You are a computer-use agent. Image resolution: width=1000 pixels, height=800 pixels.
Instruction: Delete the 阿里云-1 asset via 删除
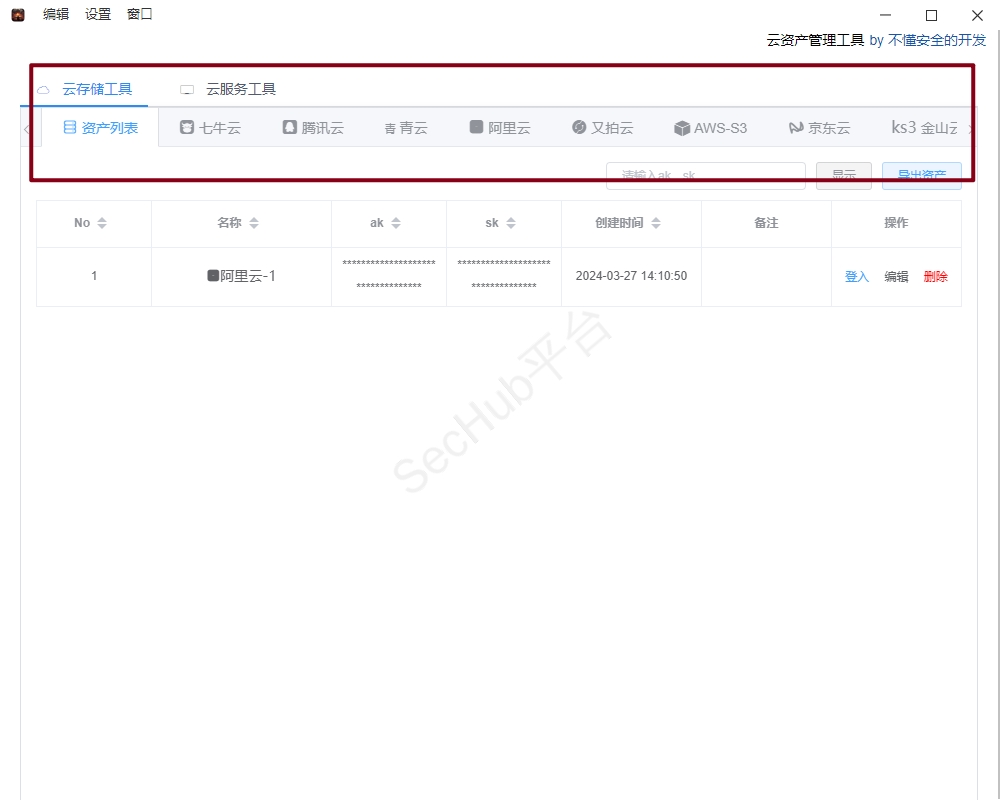point(936,277)
